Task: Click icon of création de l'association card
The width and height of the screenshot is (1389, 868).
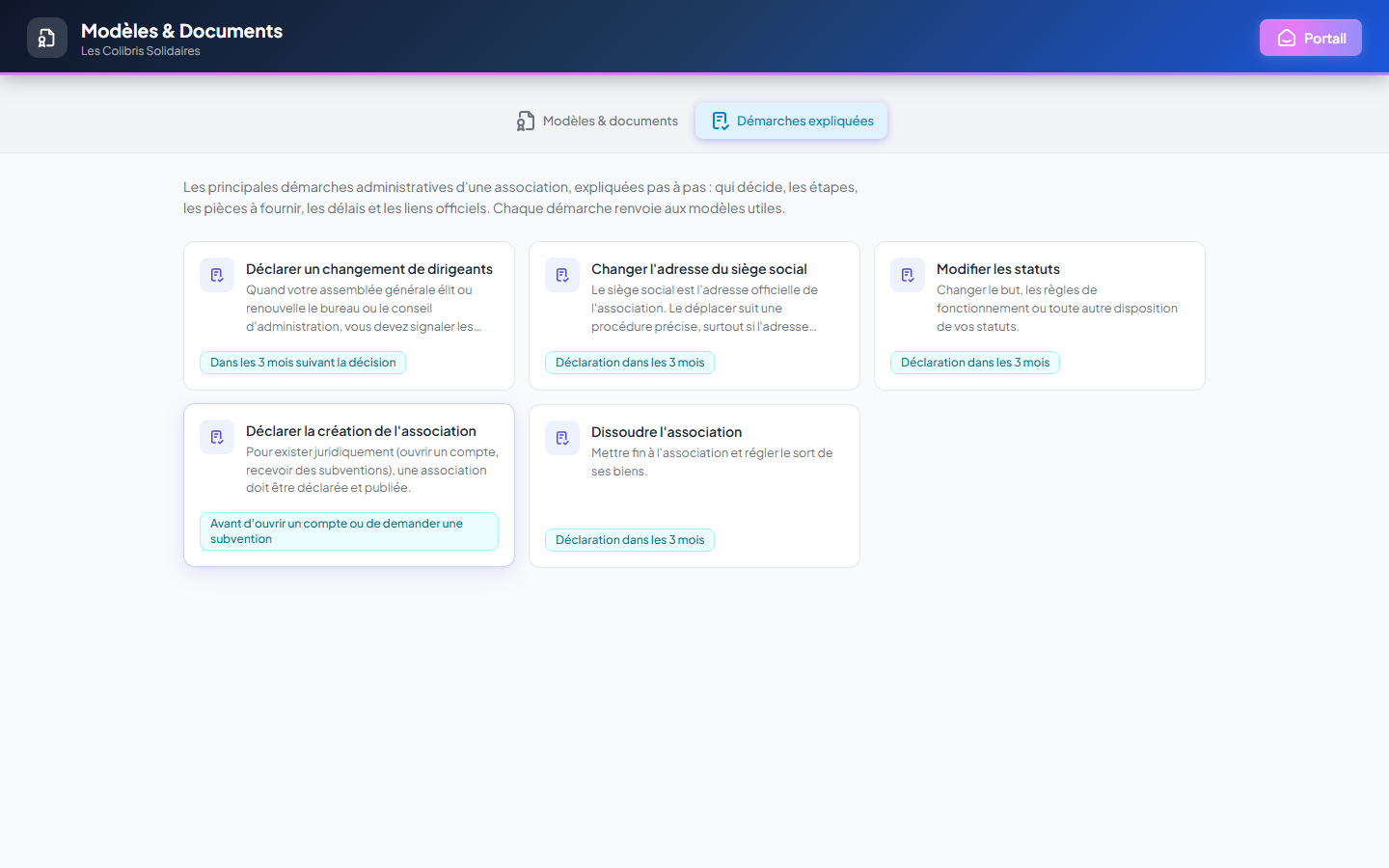Action: tap(217, 437)
